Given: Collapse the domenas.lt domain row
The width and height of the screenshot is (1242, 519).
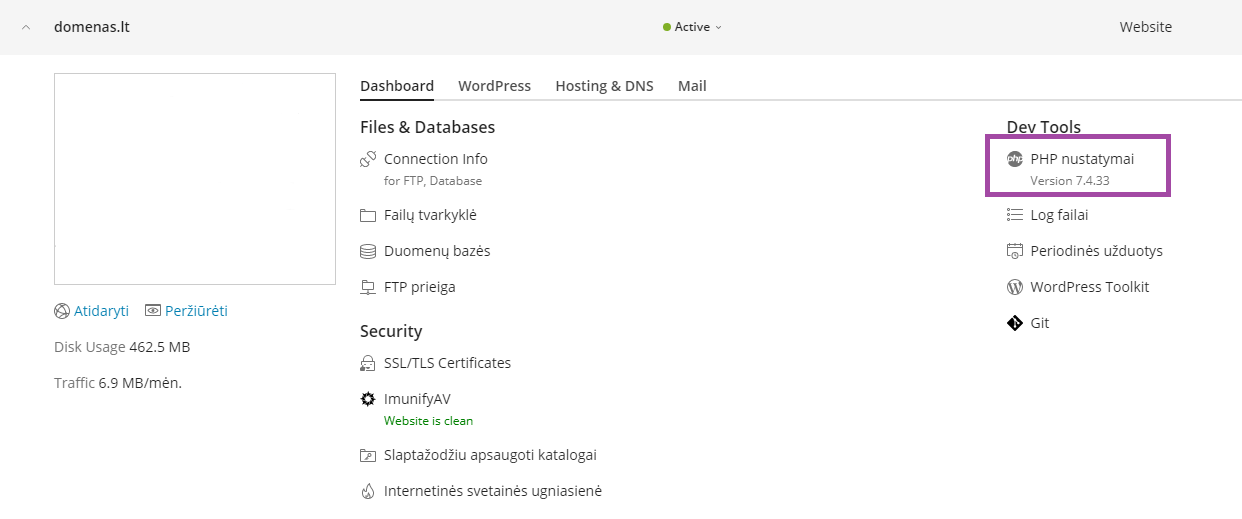Looking at the screenshot, I should (x=26, y=27).
